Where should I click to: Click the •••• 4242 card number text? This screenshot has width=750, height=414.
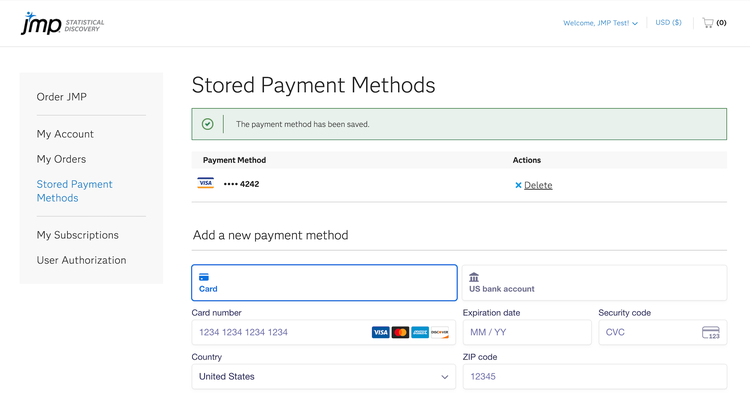point(242,184)
